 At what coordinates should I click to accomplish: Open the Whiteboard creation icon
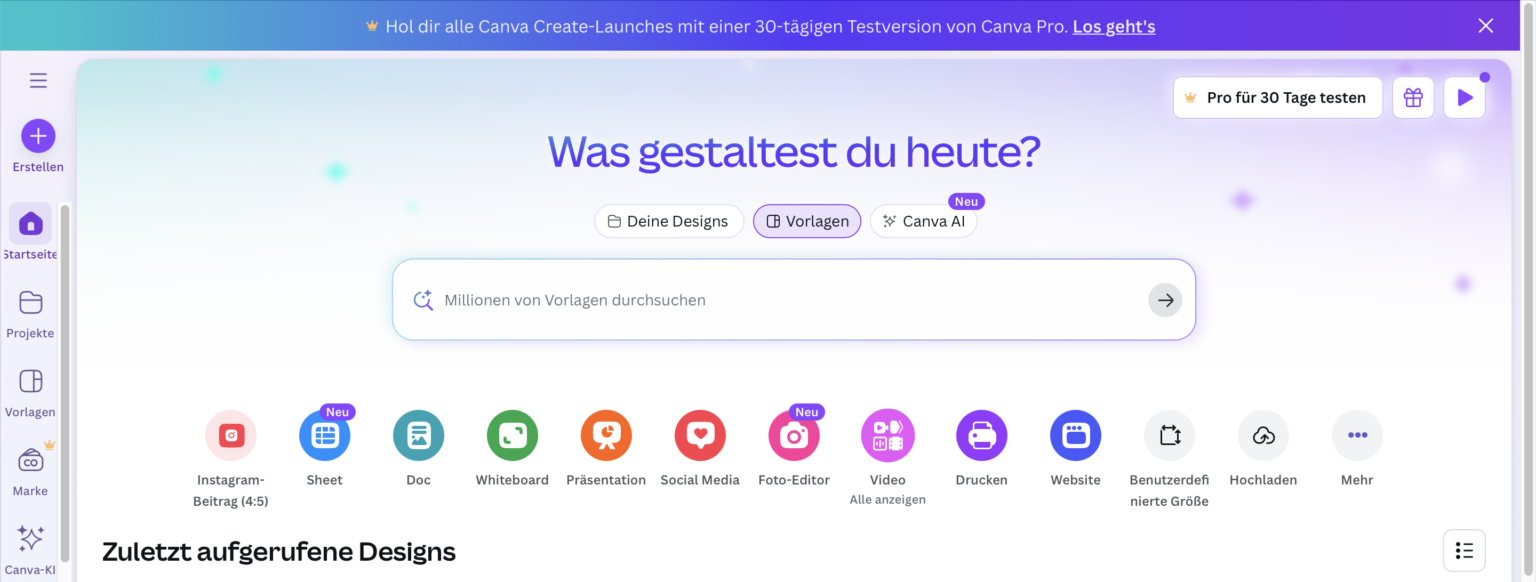click(x=512, y=435)
